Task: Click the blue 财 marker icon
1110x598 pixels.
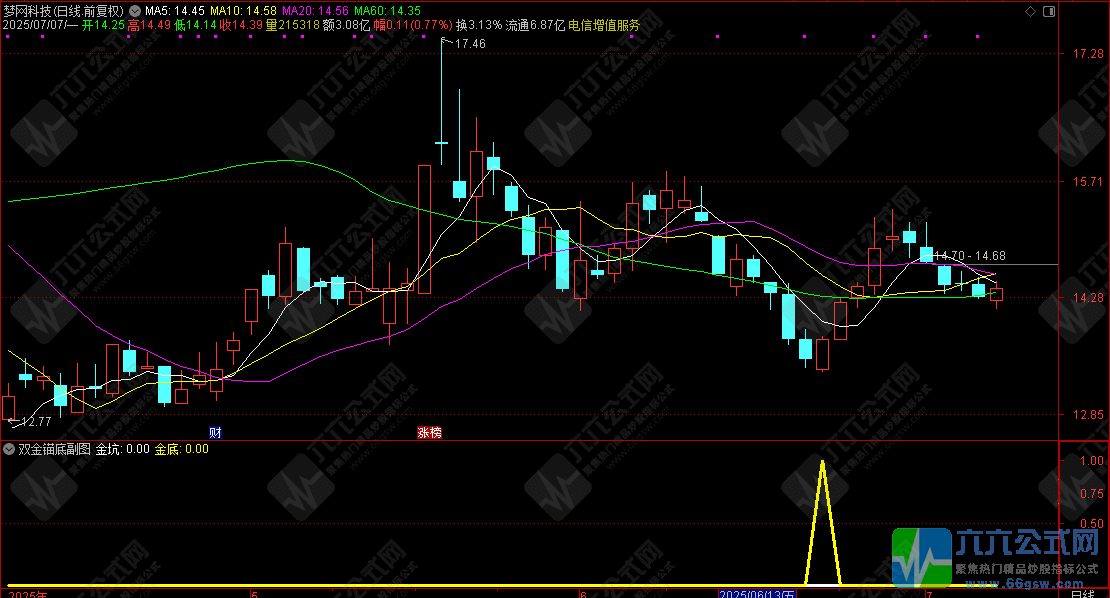Action: tap(215, 433)
